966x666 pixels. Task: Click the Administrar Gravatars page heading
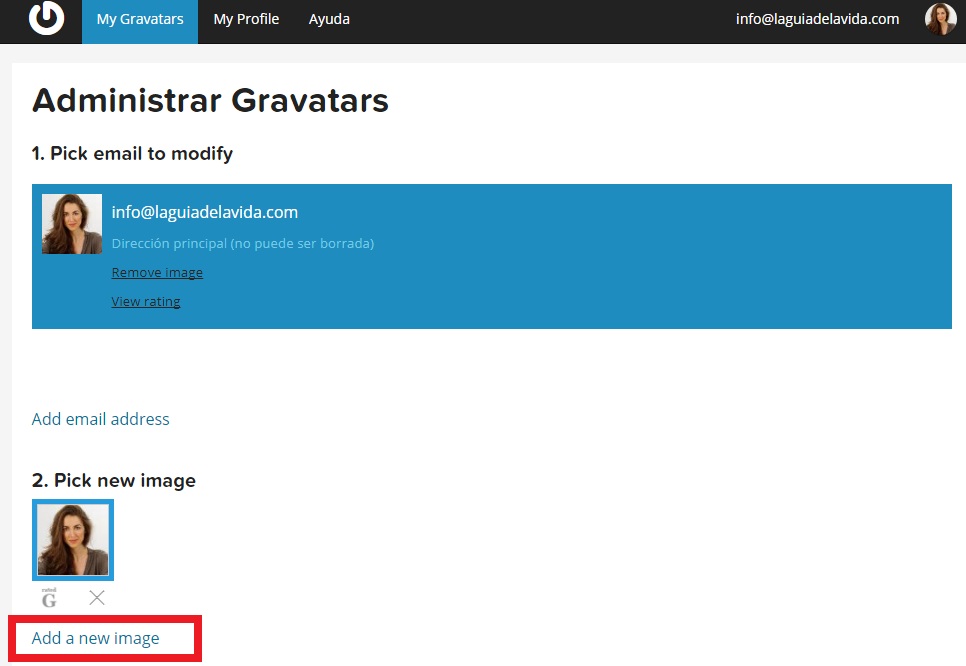[210, 101]
